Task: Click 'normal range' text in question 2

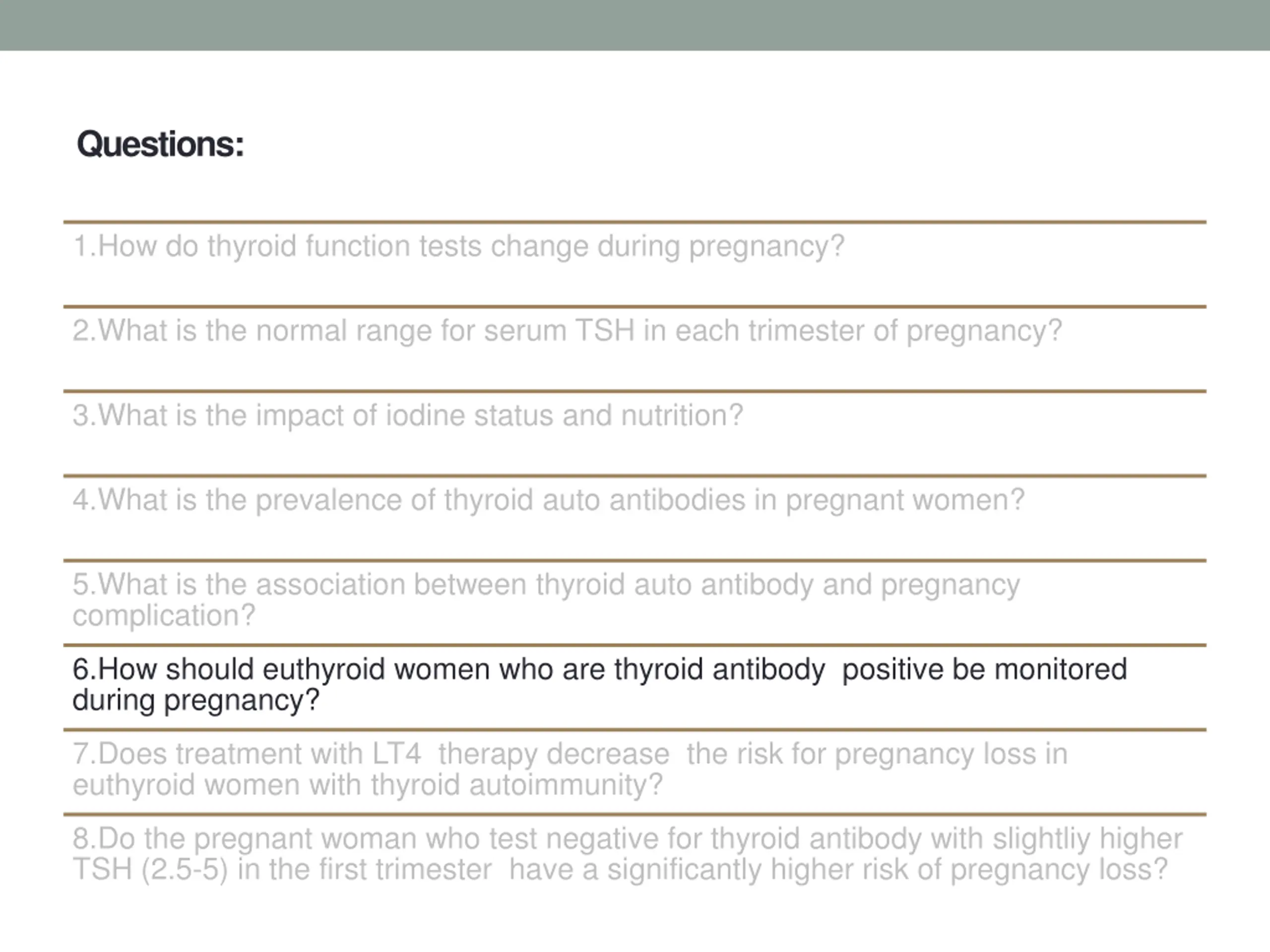Action: click(344, 331)
